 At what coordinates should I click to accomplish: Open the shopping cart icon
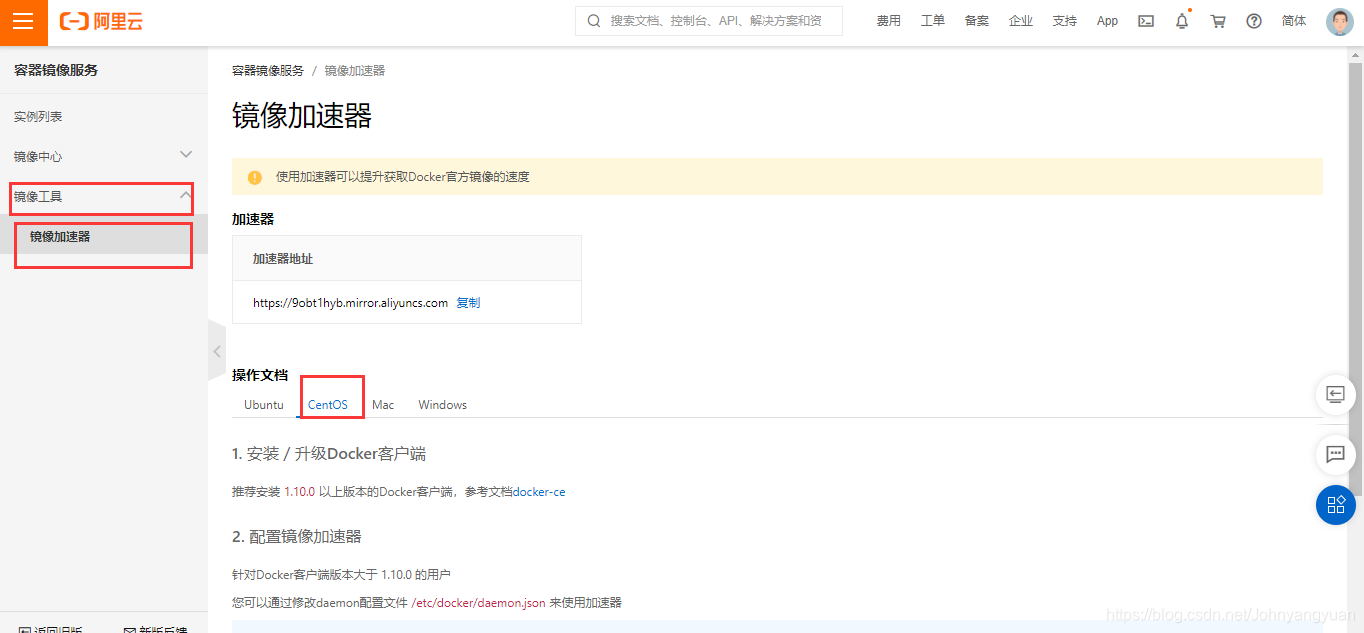(x=1217, y=21)
